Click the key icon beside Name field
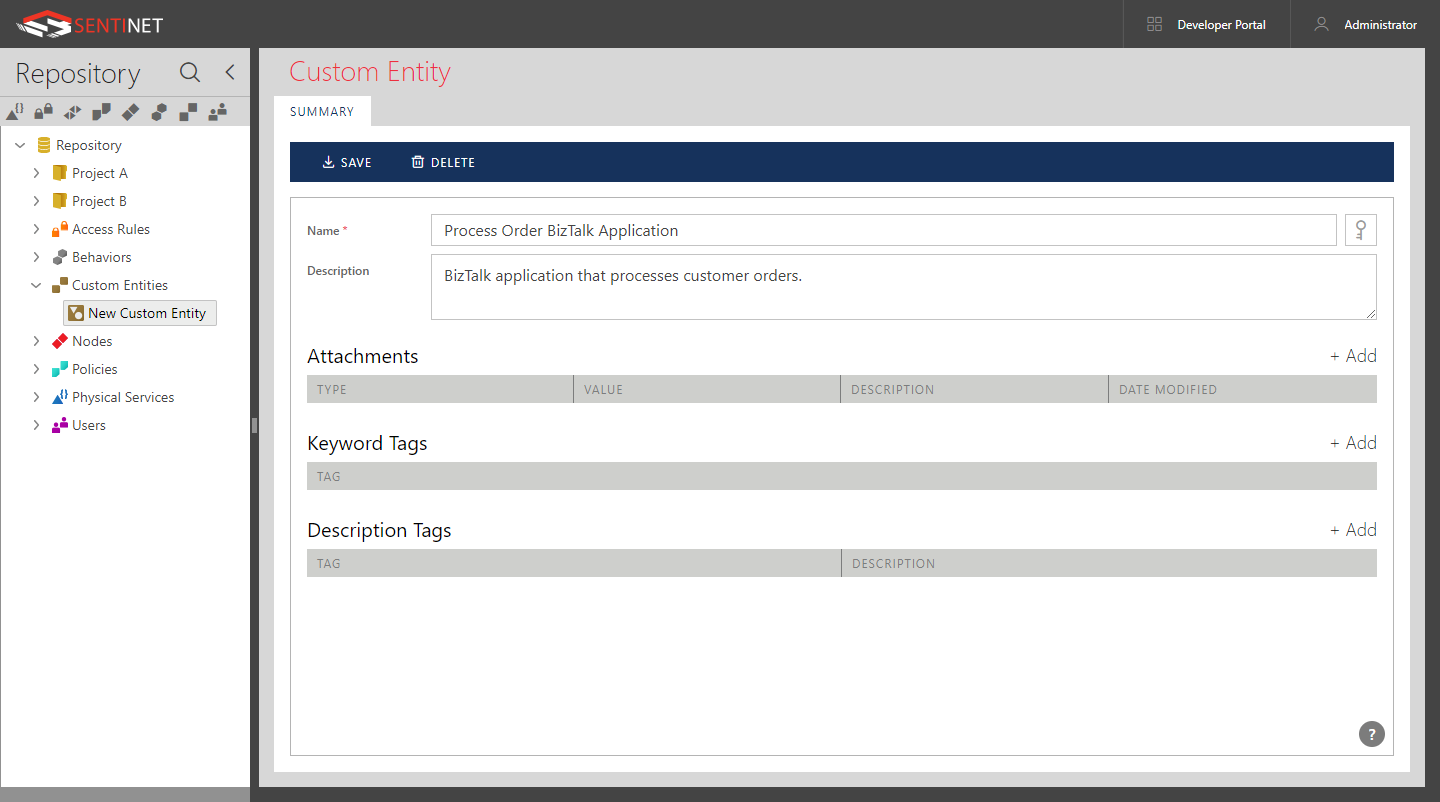This screenshot has width=1440, height=802. [1360, 230]
